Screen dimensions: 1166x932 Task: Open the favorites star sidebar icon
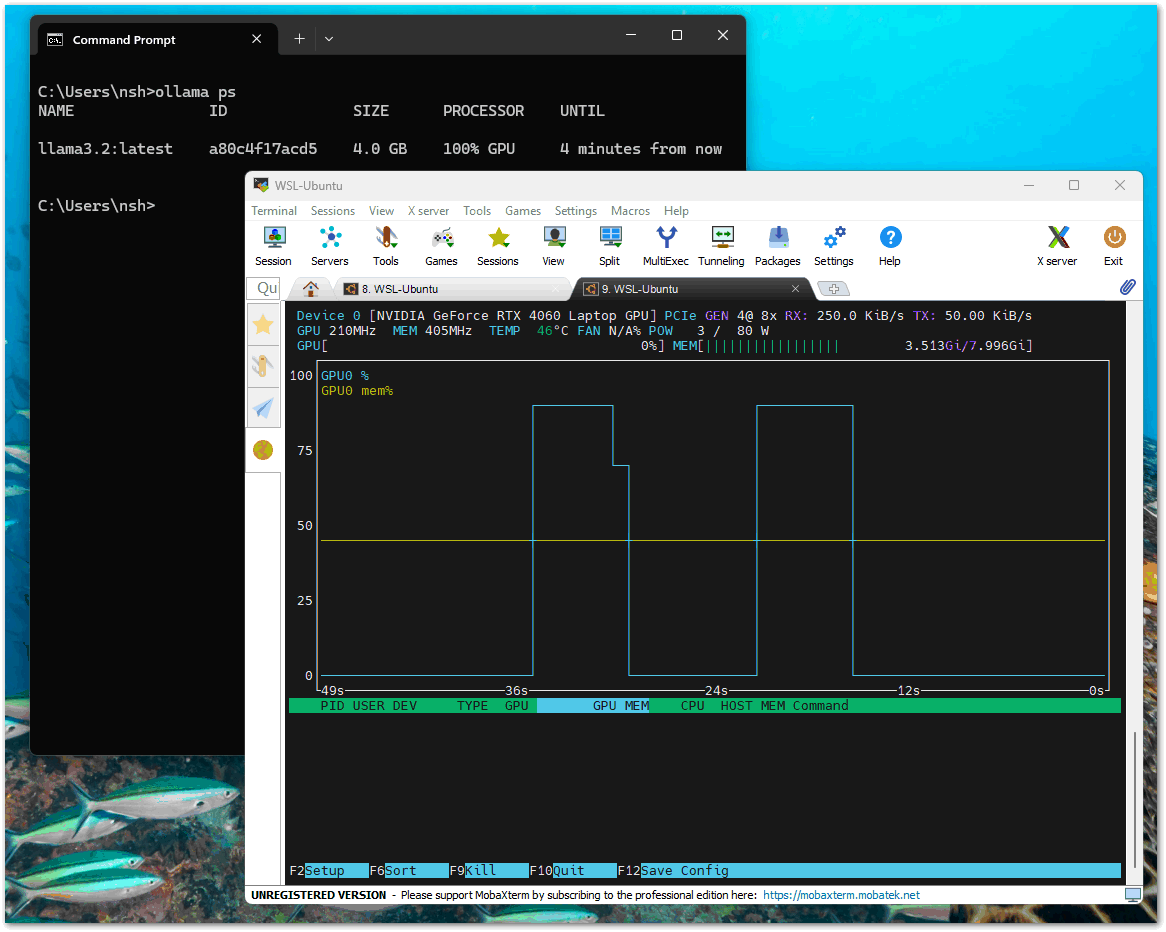tap(263, 324)
